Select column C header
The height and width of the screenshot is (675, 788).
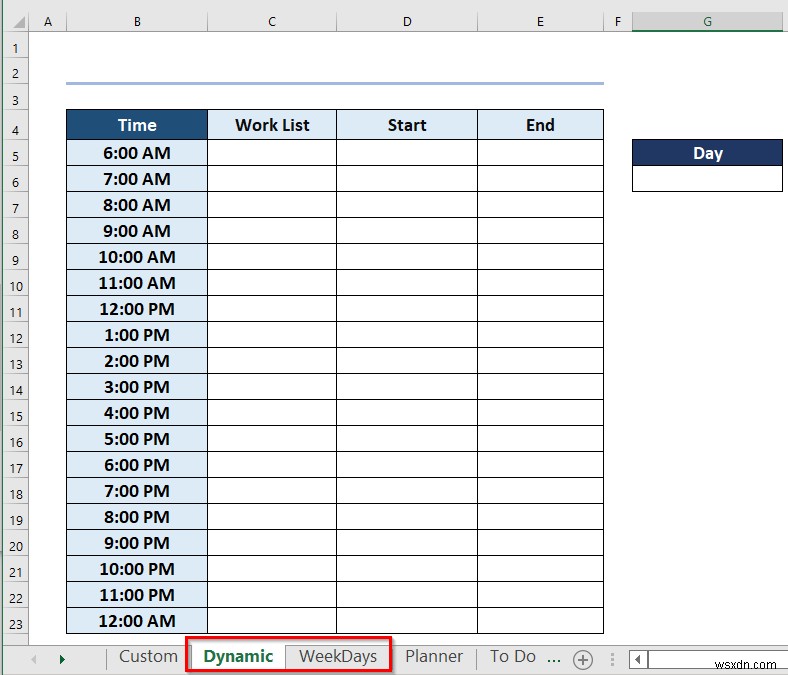tap(272, 22)
